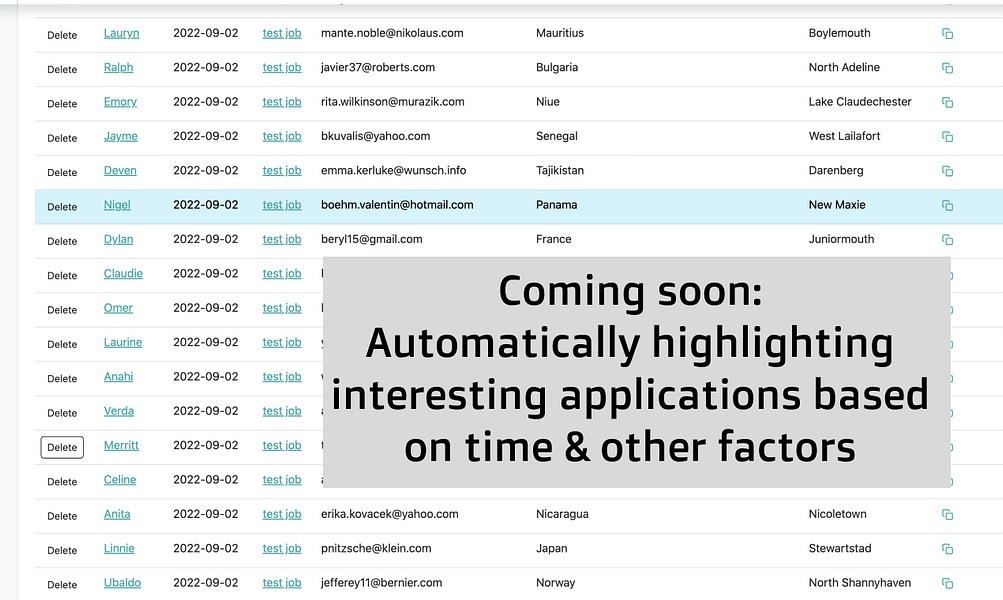1003x600 pixels.
Task: Copy Lauryn's application row
Action: [947, 33]
